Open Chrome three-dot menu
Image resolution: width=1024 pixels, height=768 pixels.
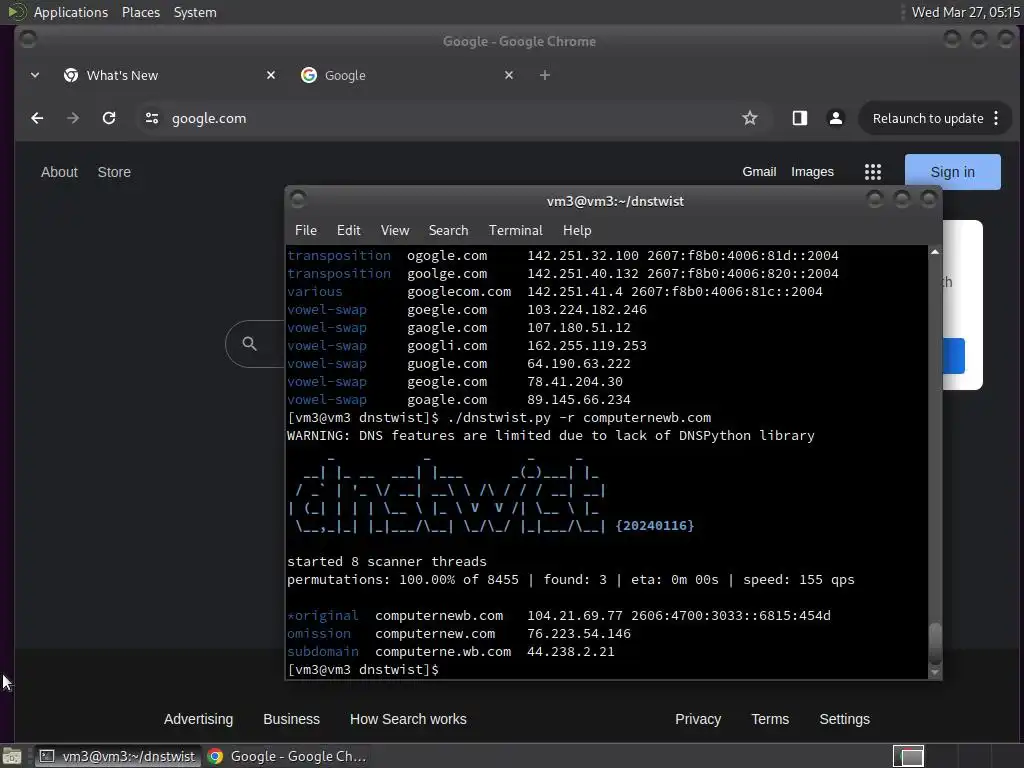(x=996, y=118)
